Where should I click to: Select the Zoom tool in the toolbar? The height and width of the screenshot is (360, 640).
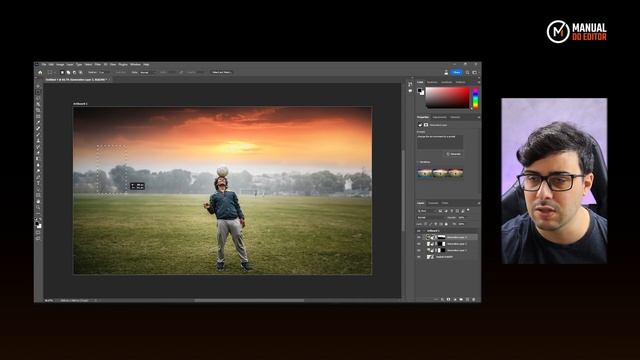[x=38, y=207]
